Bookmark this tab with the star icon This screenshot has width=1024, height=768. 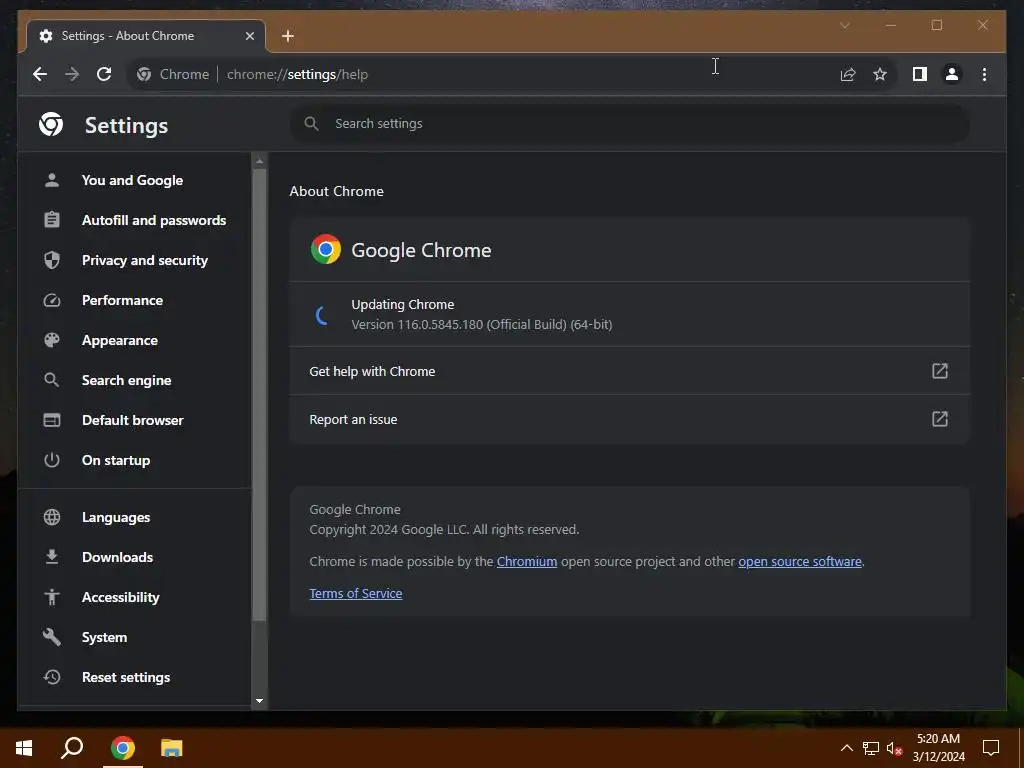click(x=880, y=74)
